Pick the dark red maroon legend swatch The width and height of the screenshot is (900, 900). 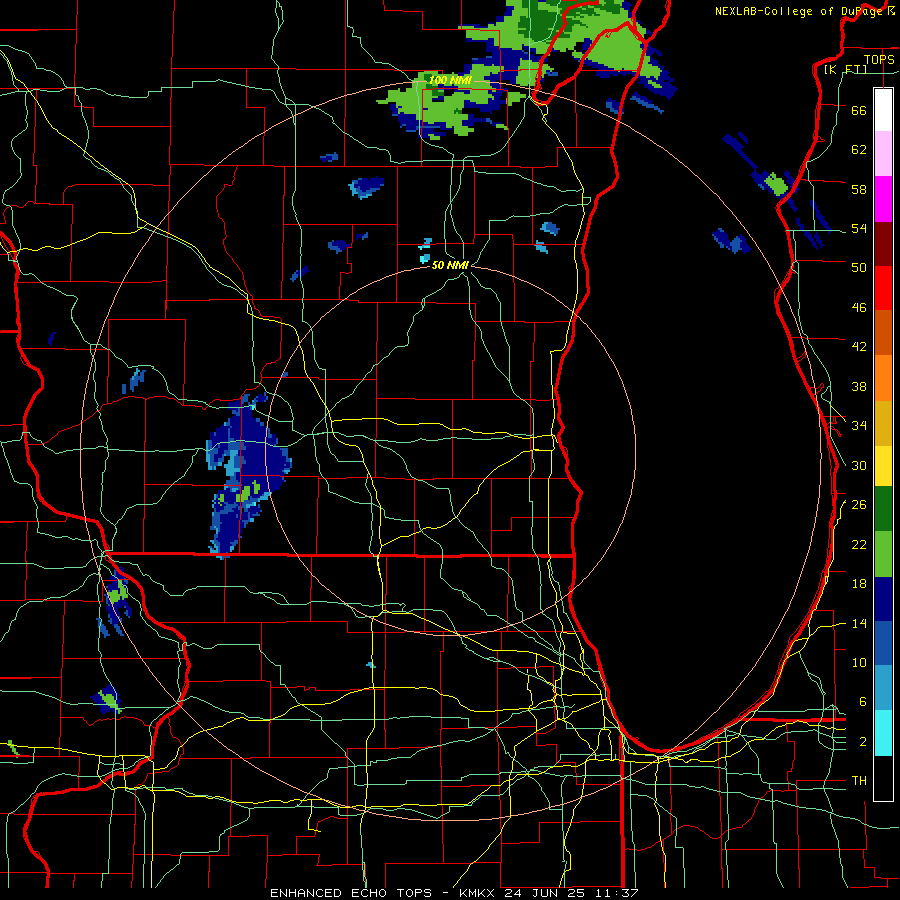coord(883,243)
